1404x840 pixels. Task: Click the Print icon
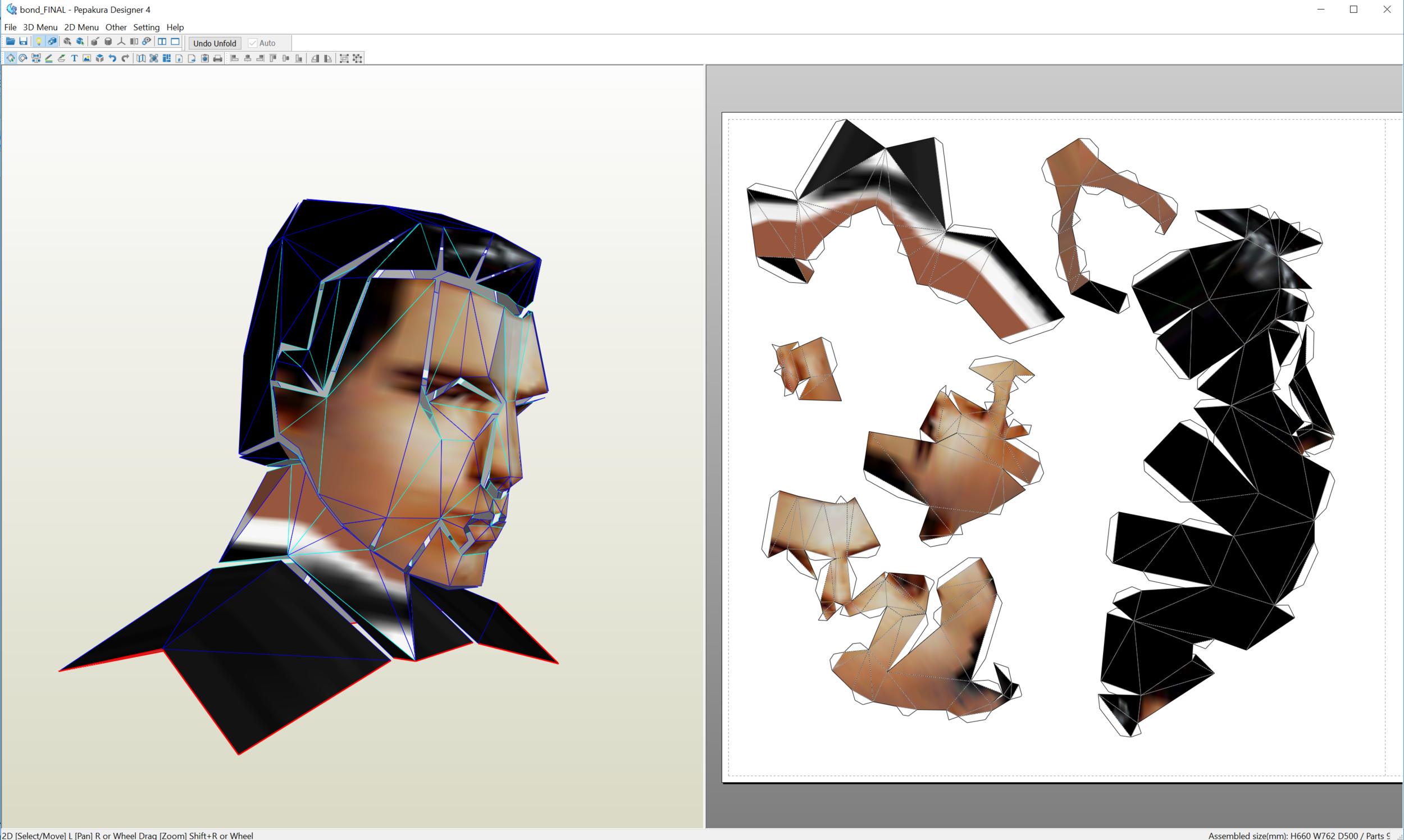coord(217,58)
